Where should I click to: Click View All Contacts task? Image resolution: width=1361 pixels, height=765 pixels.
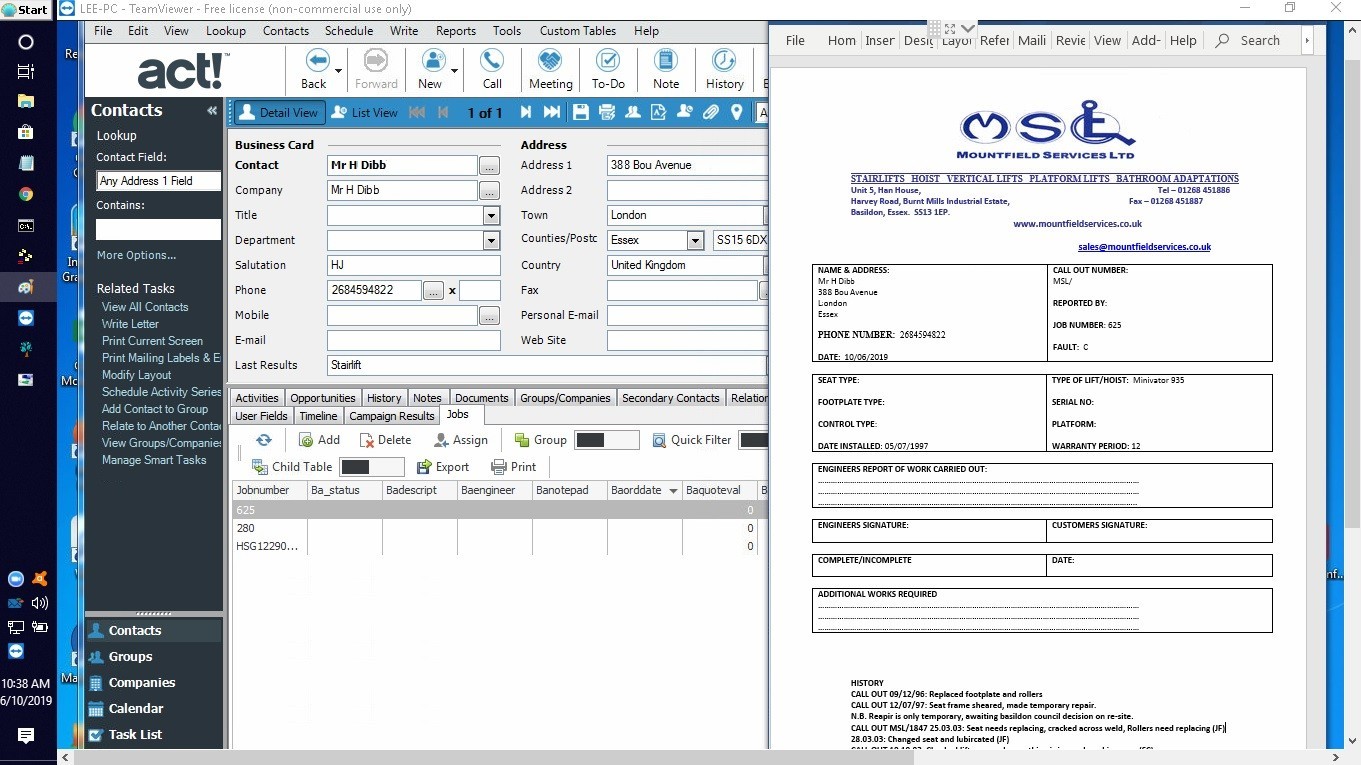tap(145, 307)
